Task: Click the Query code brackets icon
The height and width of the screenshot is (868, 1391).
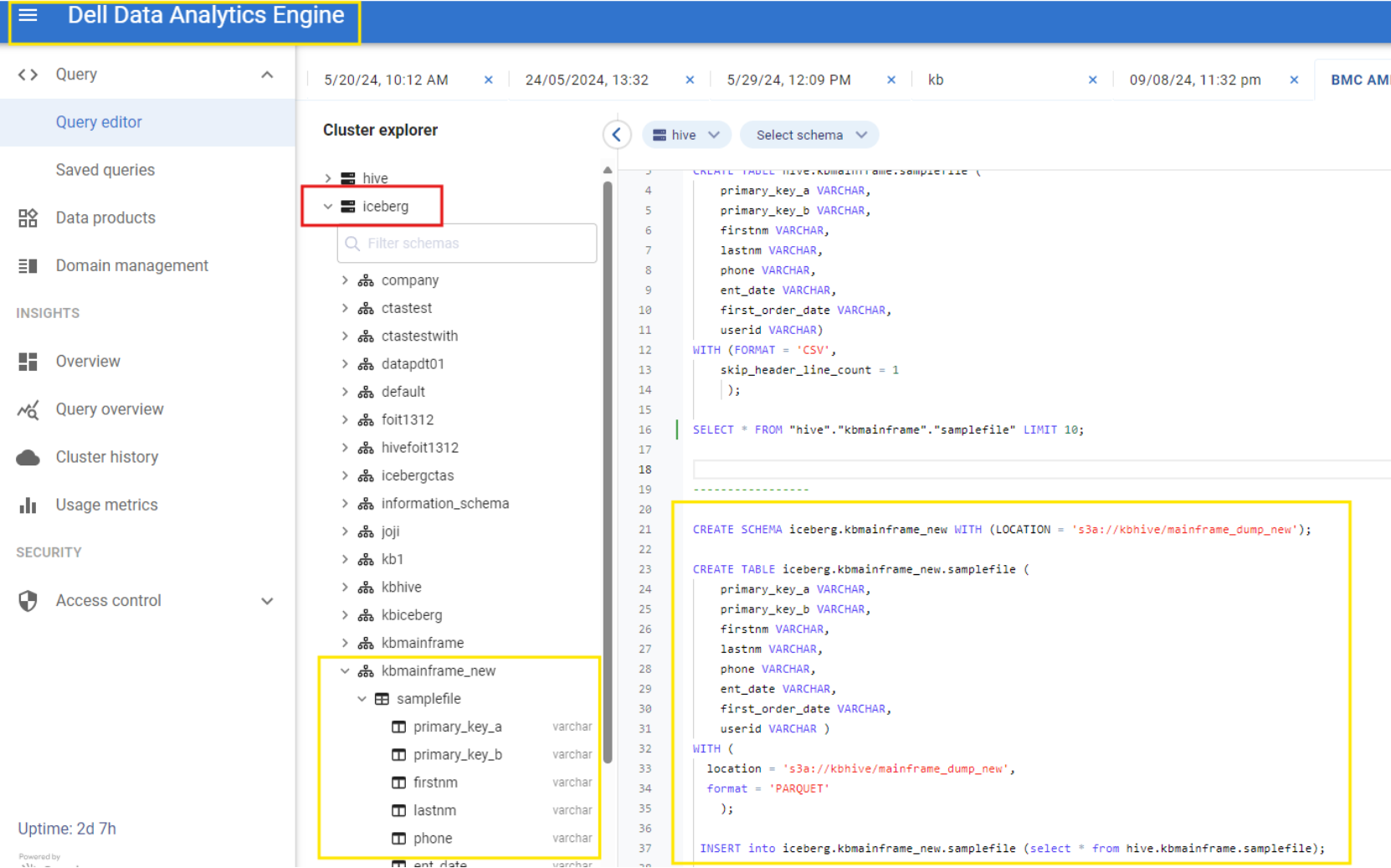Action: 28,74
